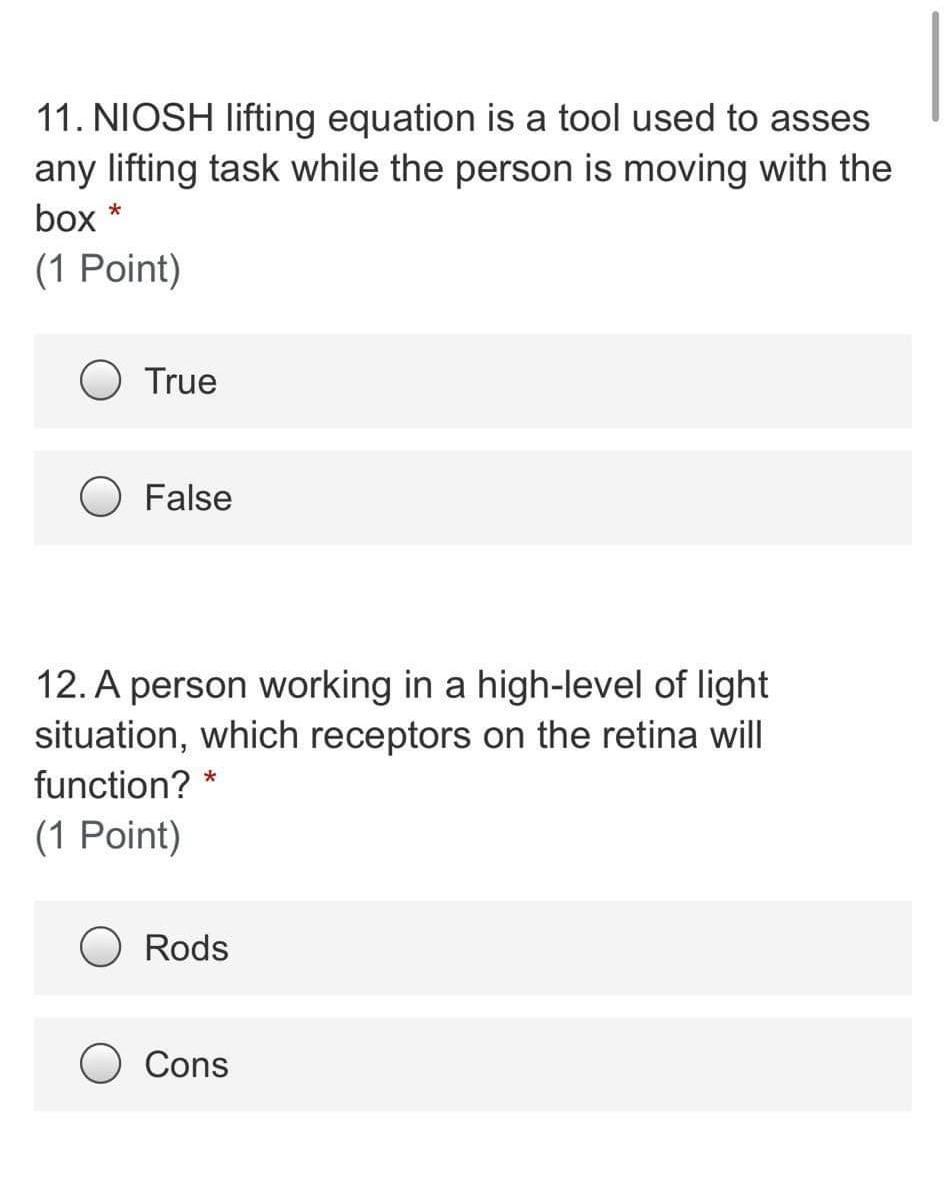Image resolution: width=946 pixels, height=1190 pixels.
Task: Click the red asterisk after function?
Action: pyautogui.click(x=209, y=778)
